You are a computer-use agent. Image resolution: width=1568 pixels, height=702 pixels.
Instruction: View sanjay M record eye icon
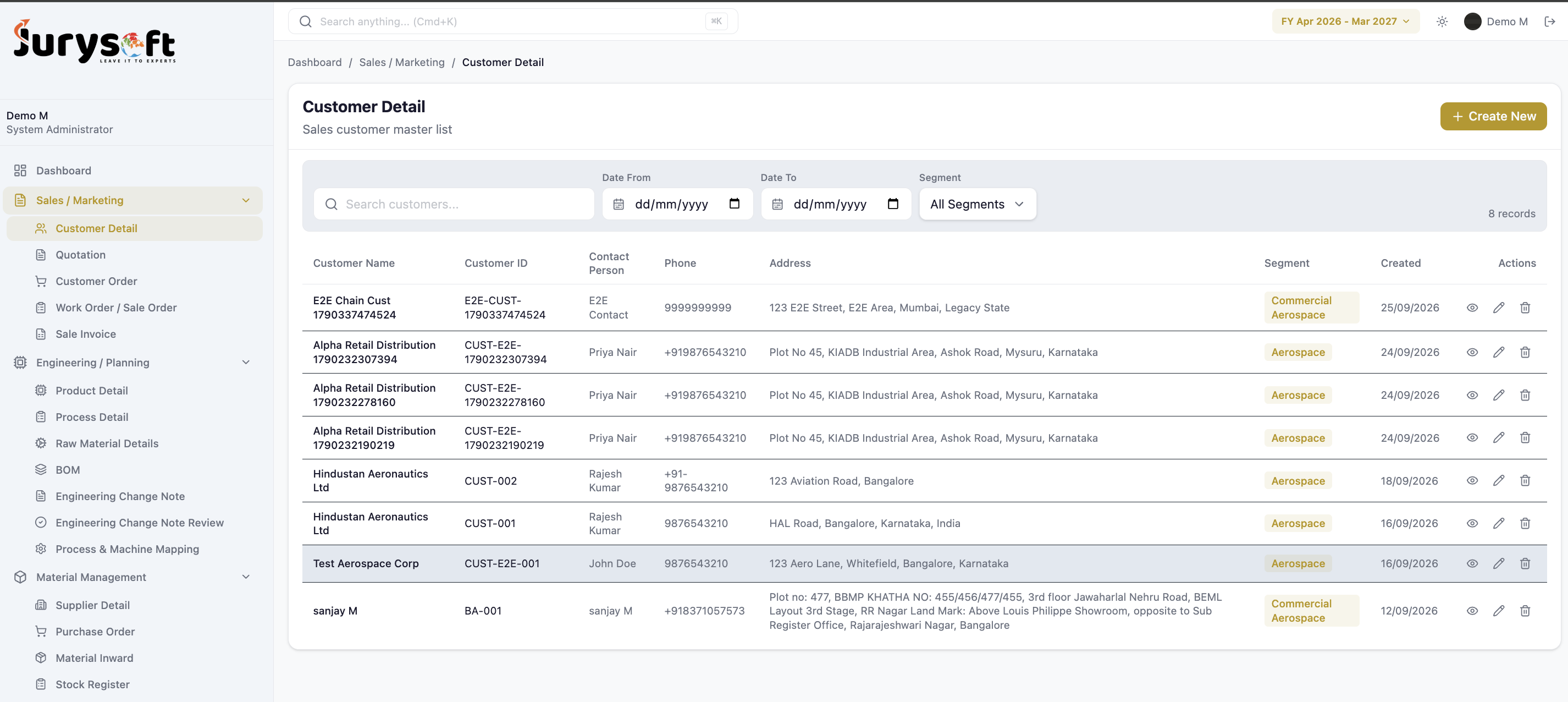point(1472,611)
